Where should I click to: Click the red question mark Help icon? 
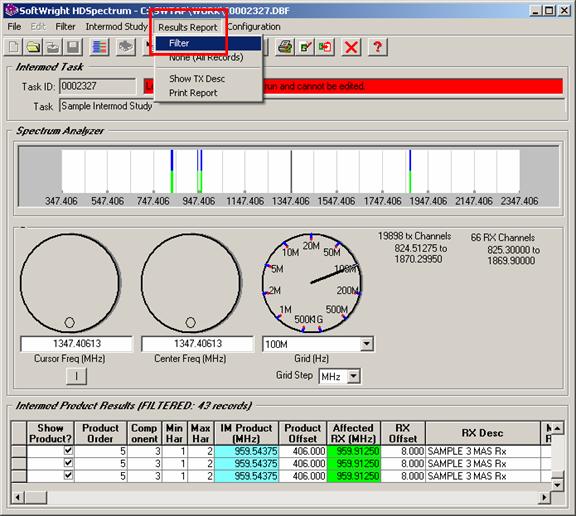click(x=377, y=47)
